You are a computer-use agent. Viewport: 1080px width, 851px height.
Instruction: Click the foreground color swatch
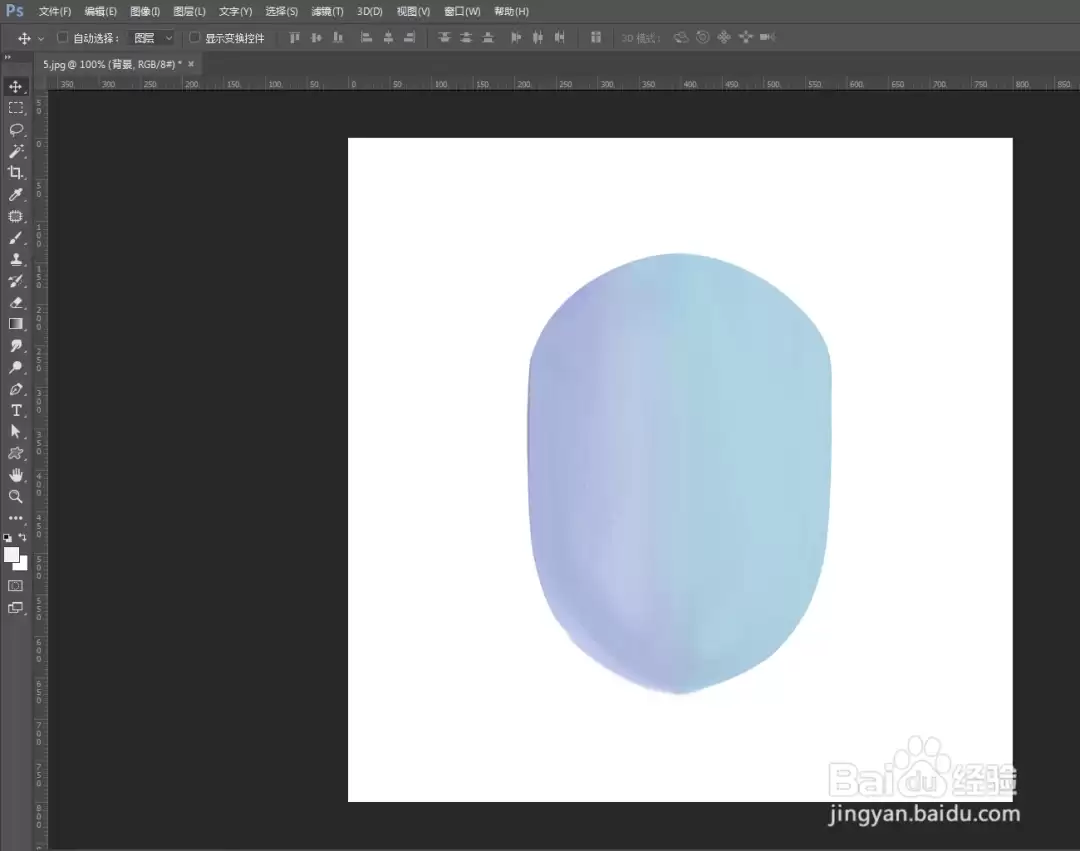[x=12, y=555]
